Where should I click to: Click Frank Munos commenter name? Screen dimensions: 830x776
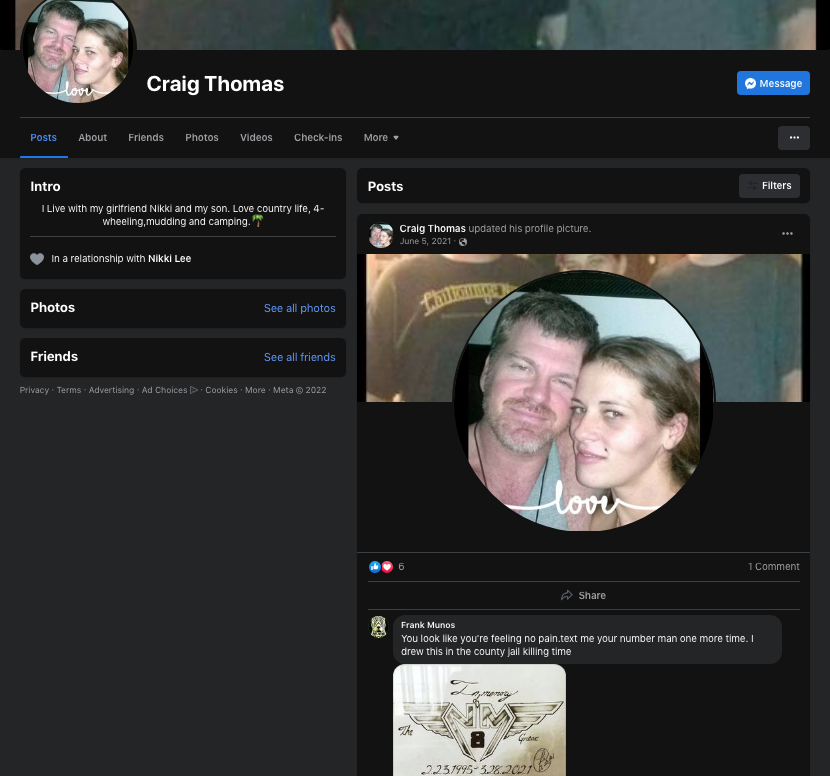pyautogui.click(x=428, y=625)
